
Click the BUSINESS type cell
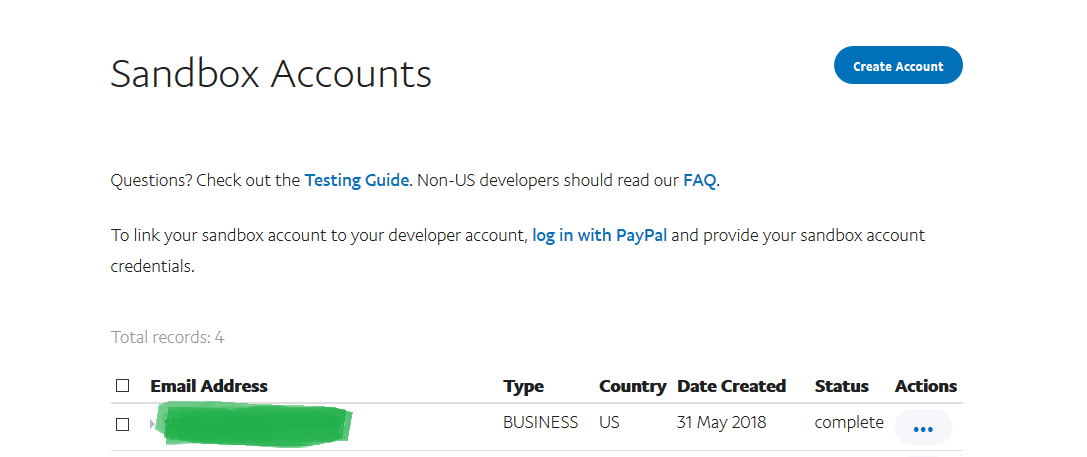[x=540, y=423]
